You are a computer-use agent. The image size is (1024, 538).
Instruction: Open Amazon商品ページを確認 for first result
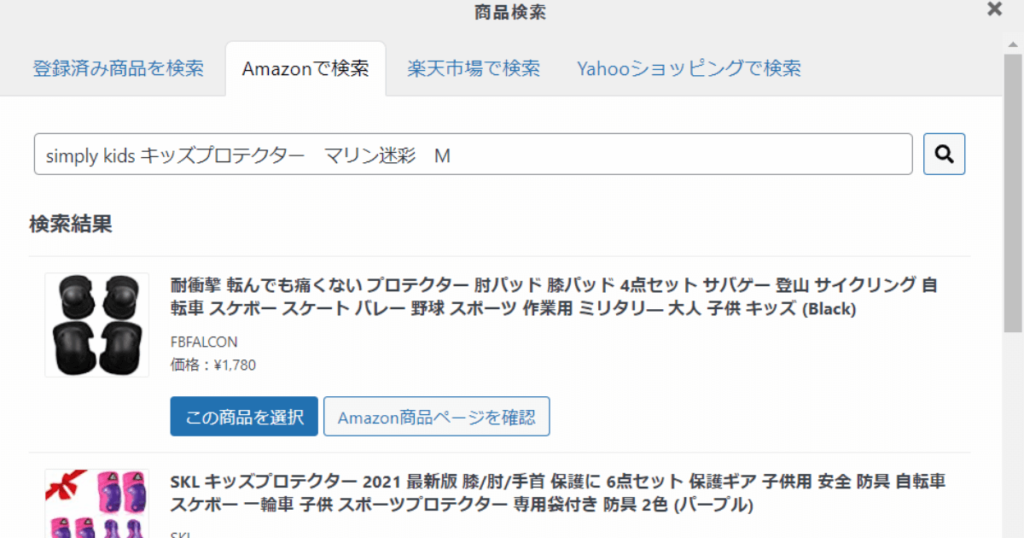pyautogui.click(x=436, y=417)
